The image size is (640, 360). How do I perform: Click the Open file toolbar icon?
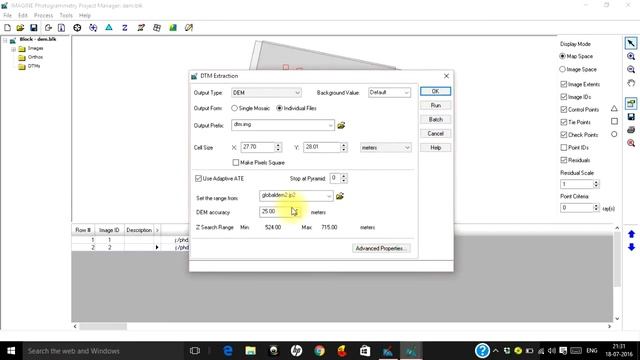click(x=20, y=28)
